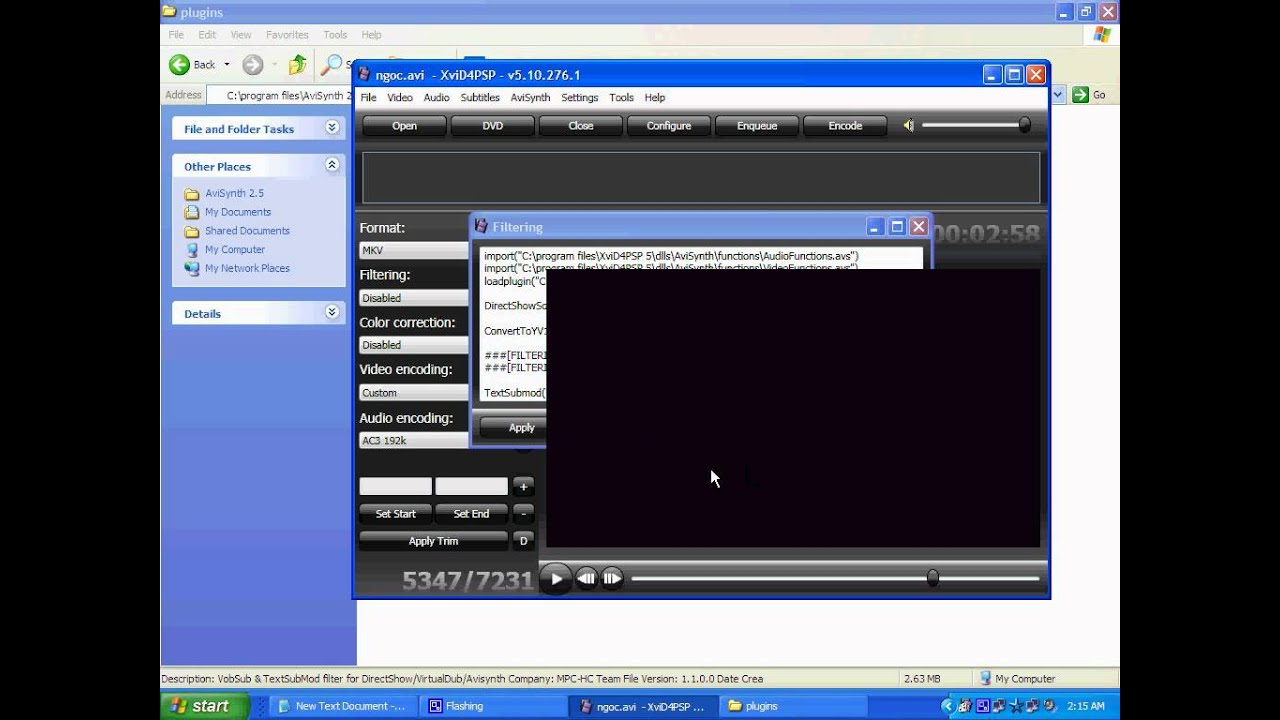
Task: Click the D button beside Apply Trim
Action: point(523,541)
